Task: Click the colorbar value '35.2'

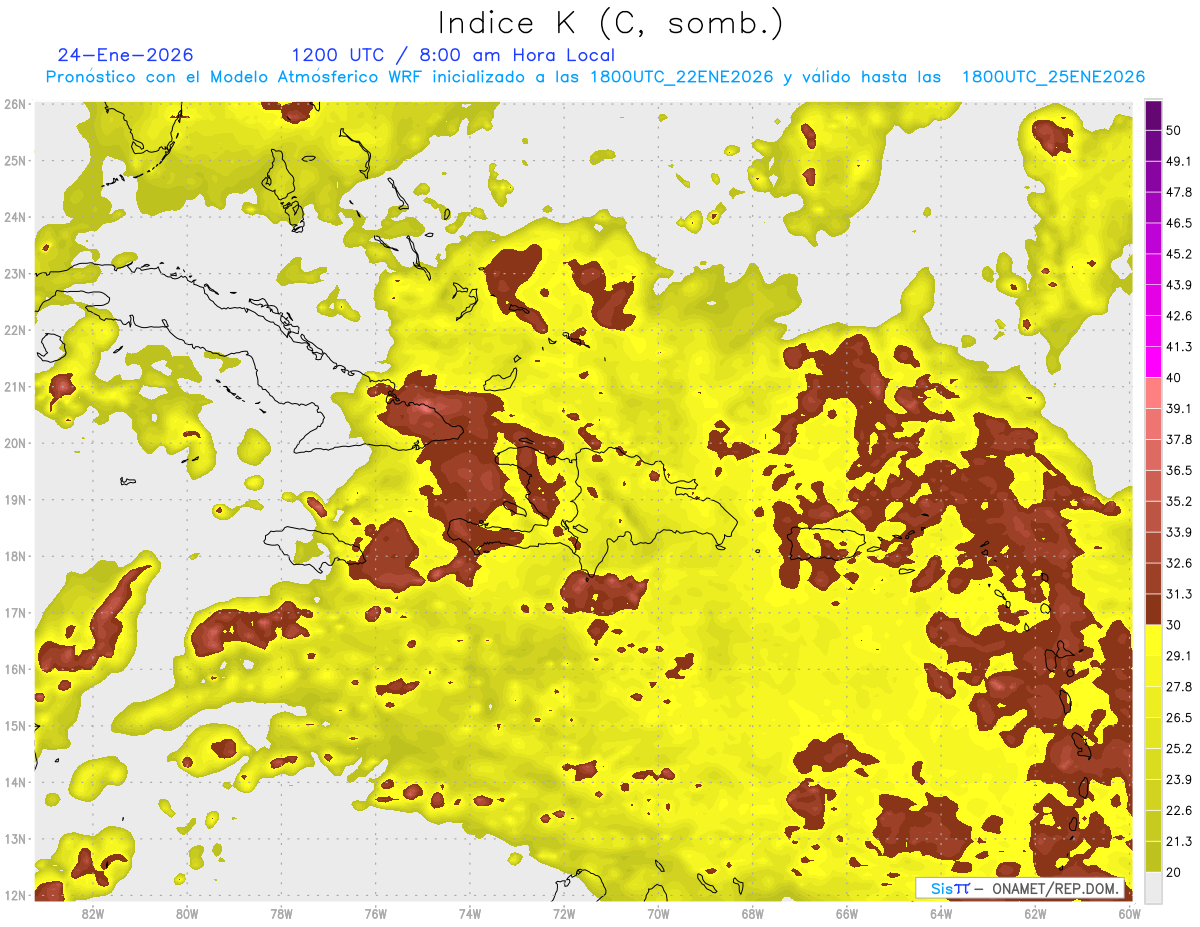Action: point(1179,501)
